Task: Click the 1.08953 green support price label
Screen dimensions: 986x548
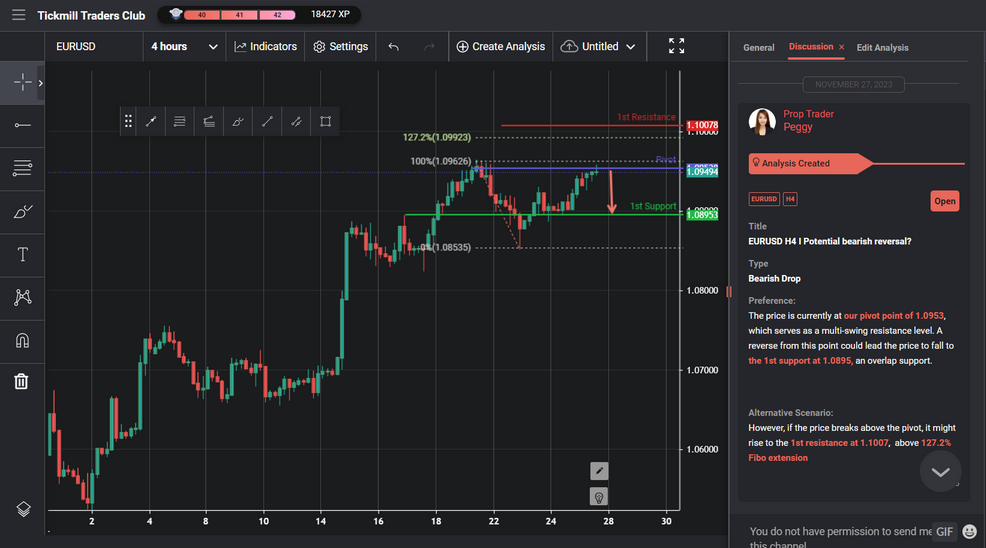Action: (702, 215)
